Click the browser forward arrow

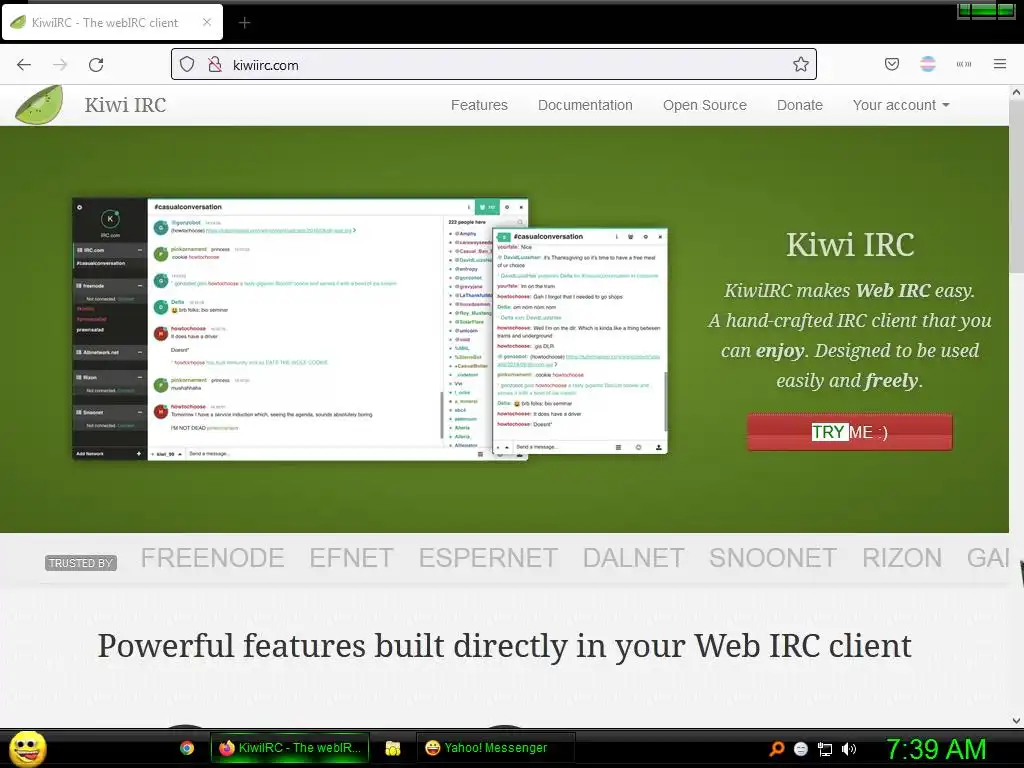pyautogui.click(x=60, y=65)
